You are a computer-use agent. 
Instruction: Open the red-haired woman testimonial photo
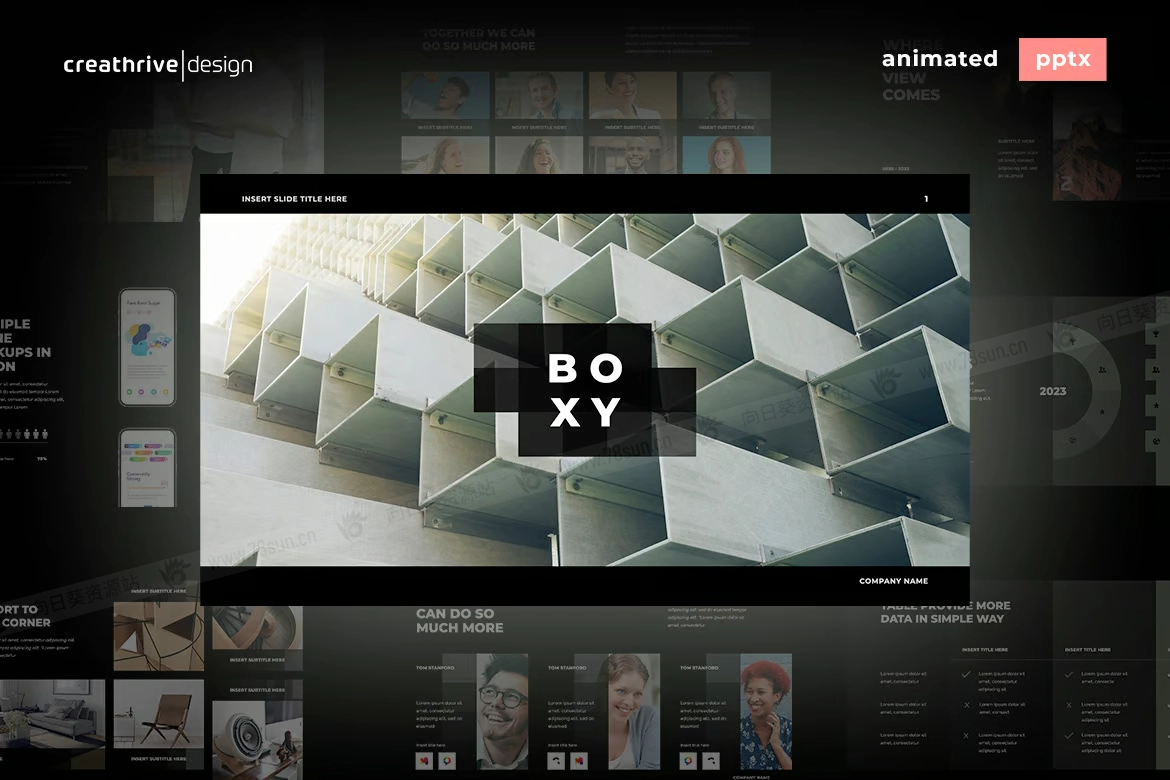pos(766,711)
